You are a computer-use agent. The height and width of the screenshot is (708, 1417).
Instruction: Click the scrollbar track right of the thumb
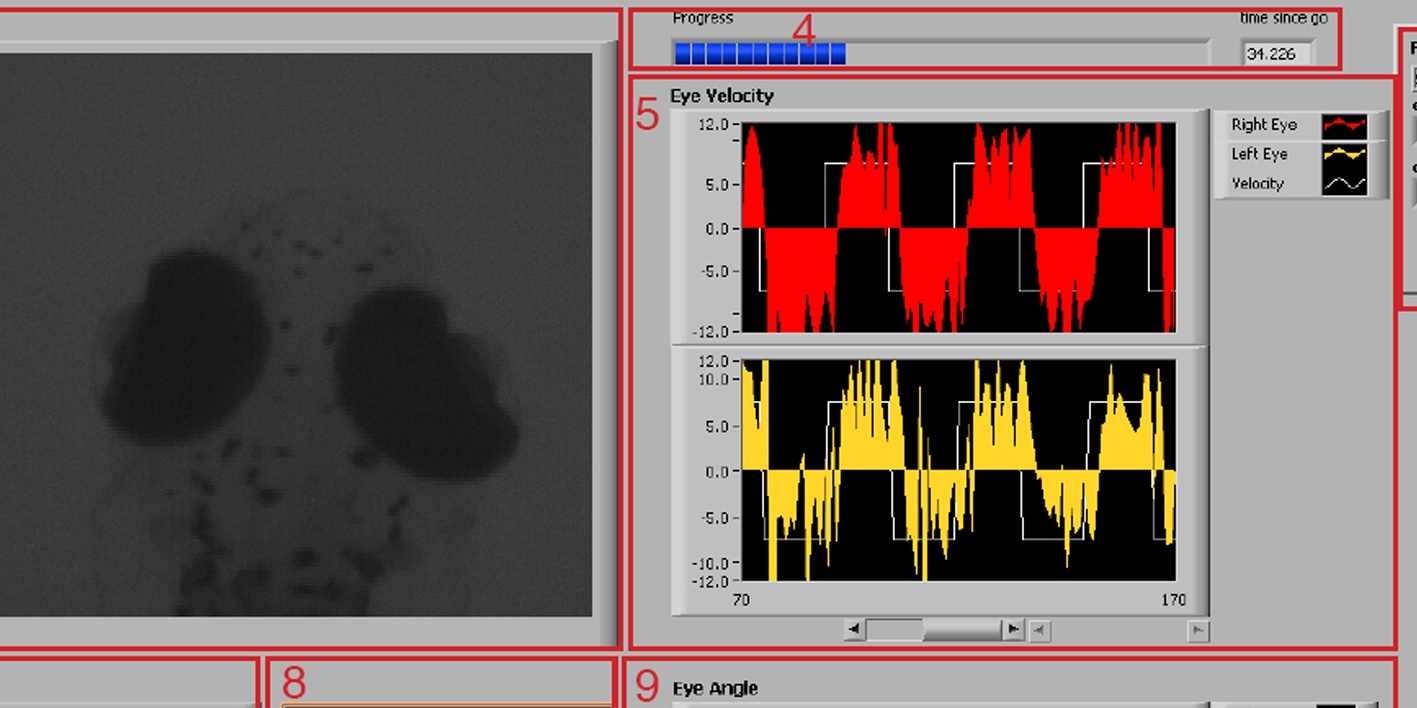pyautogui.click(x=962, y=629)
